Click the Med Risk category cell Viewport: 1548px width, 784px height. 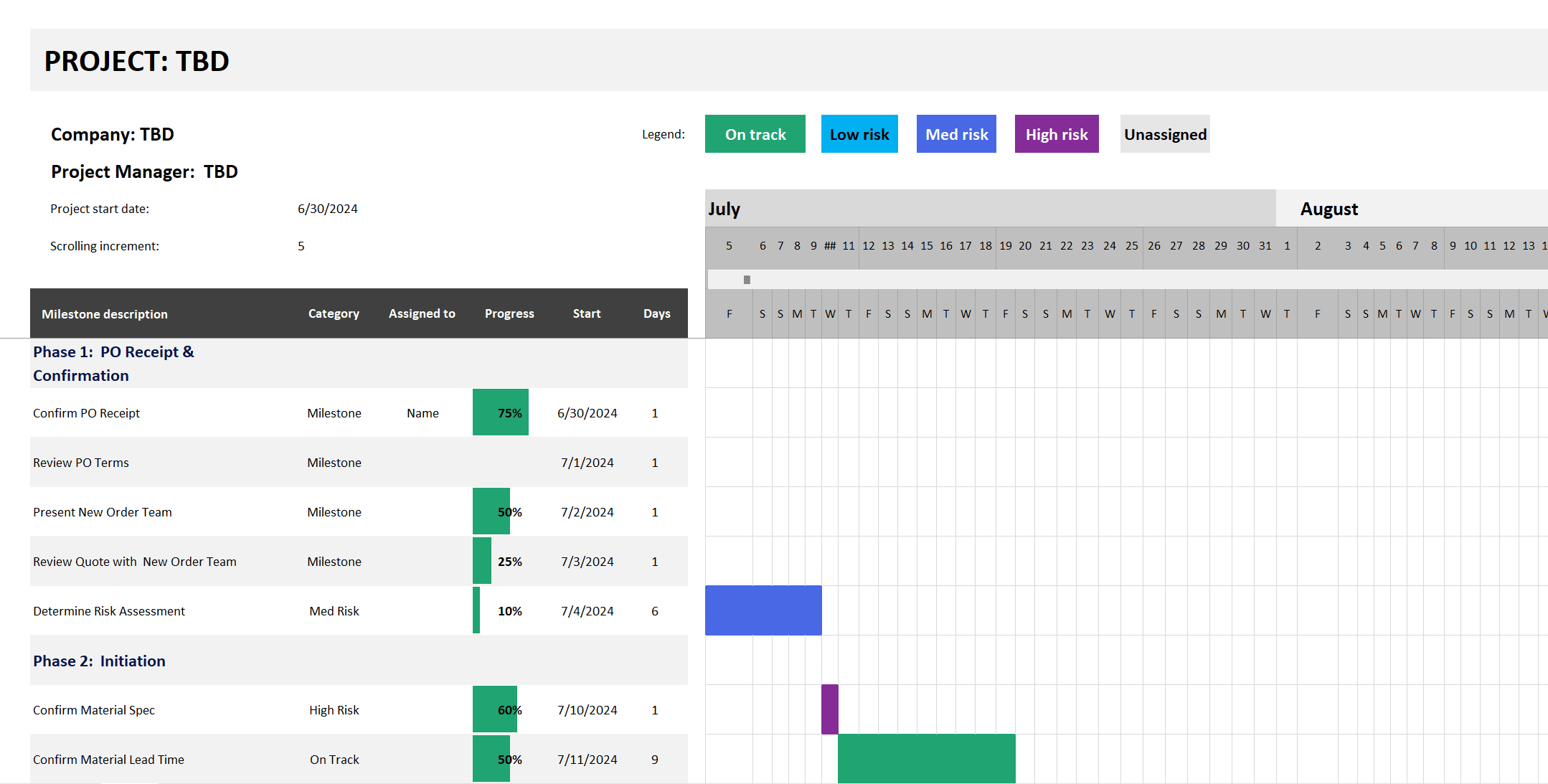click(x=334, y=611)
